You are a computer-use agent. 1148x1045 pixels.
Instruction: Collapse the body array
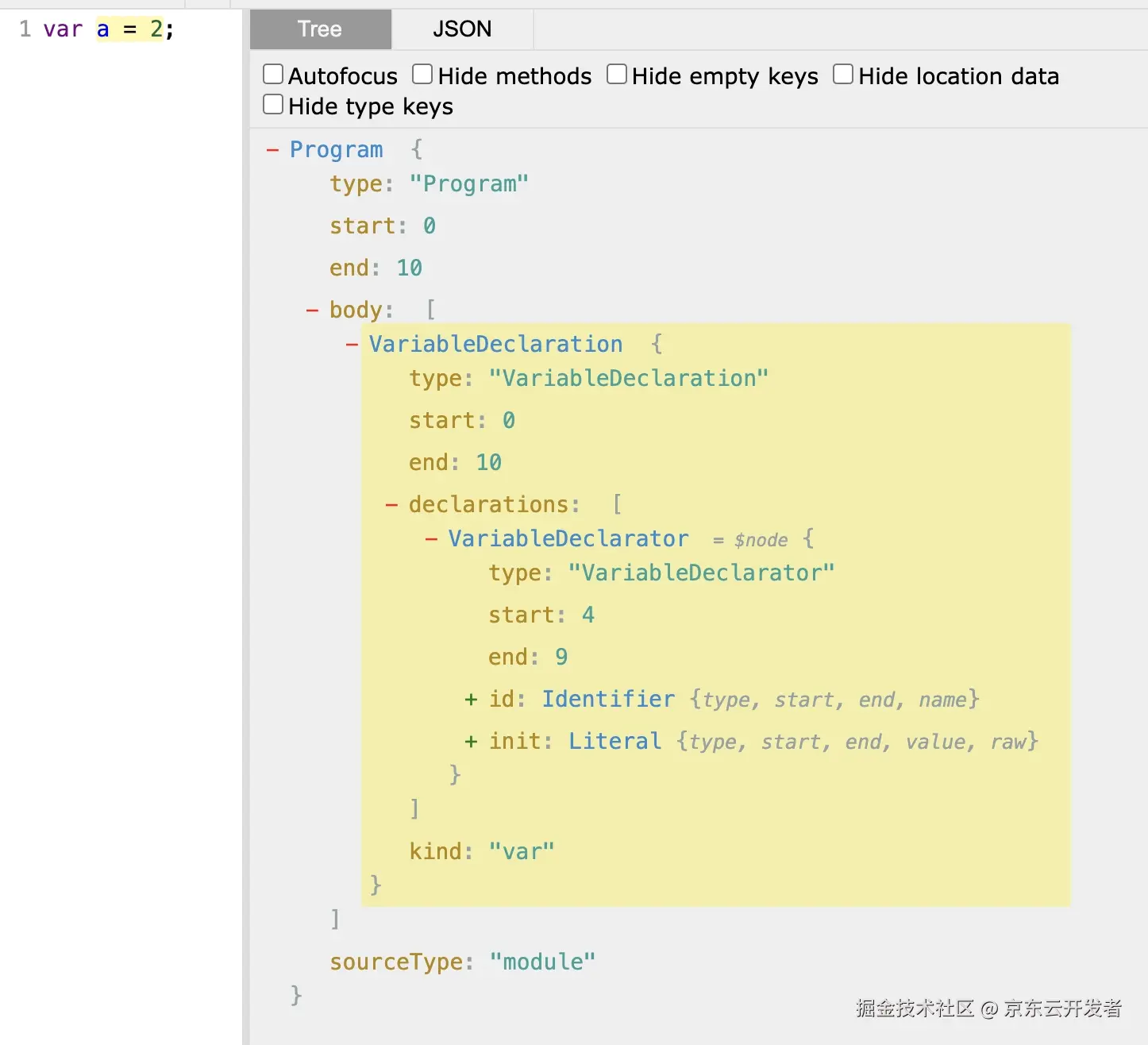312,310
